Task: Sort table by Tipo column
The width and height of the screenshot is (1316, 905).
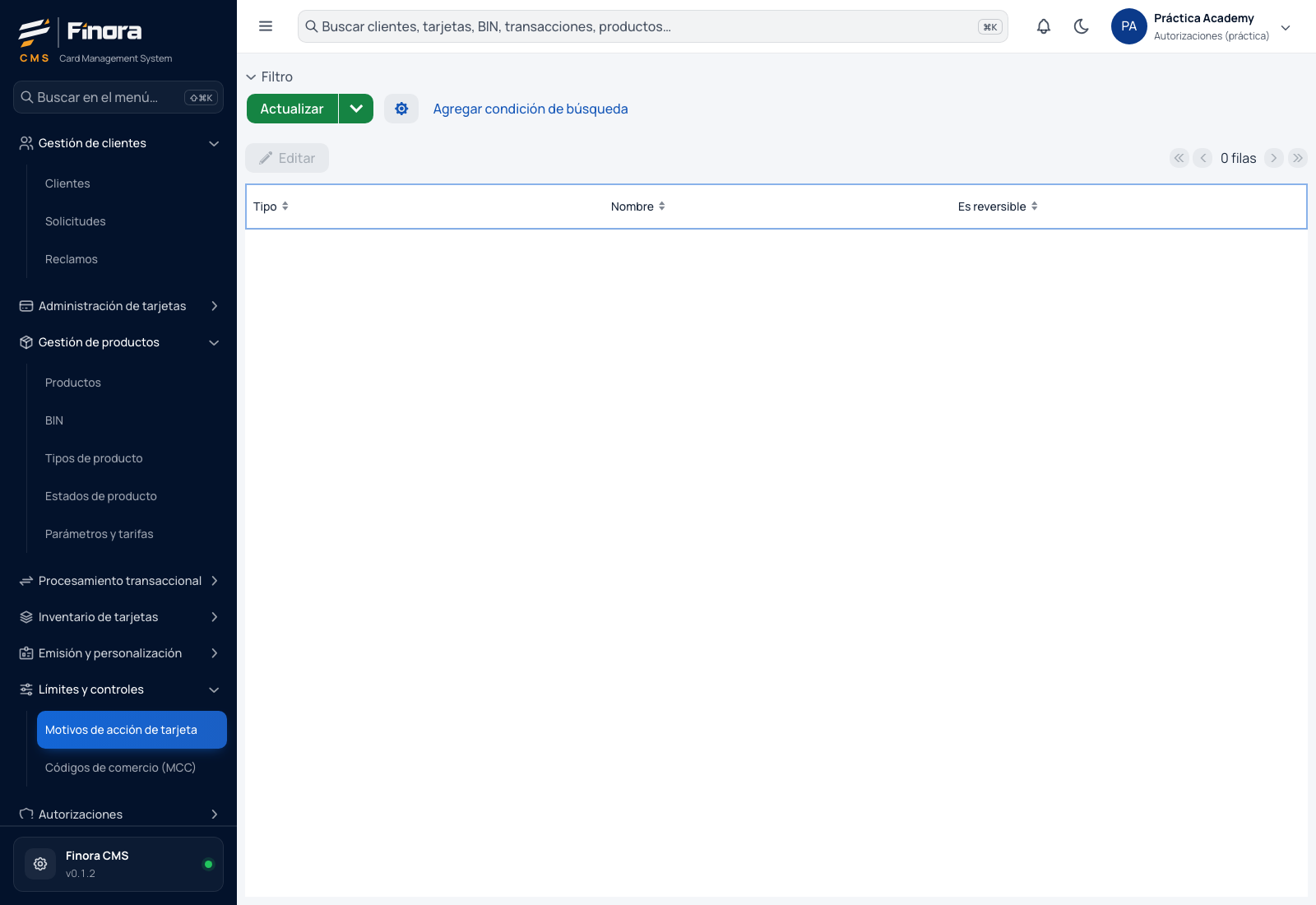Action: [x=271, y=207]
